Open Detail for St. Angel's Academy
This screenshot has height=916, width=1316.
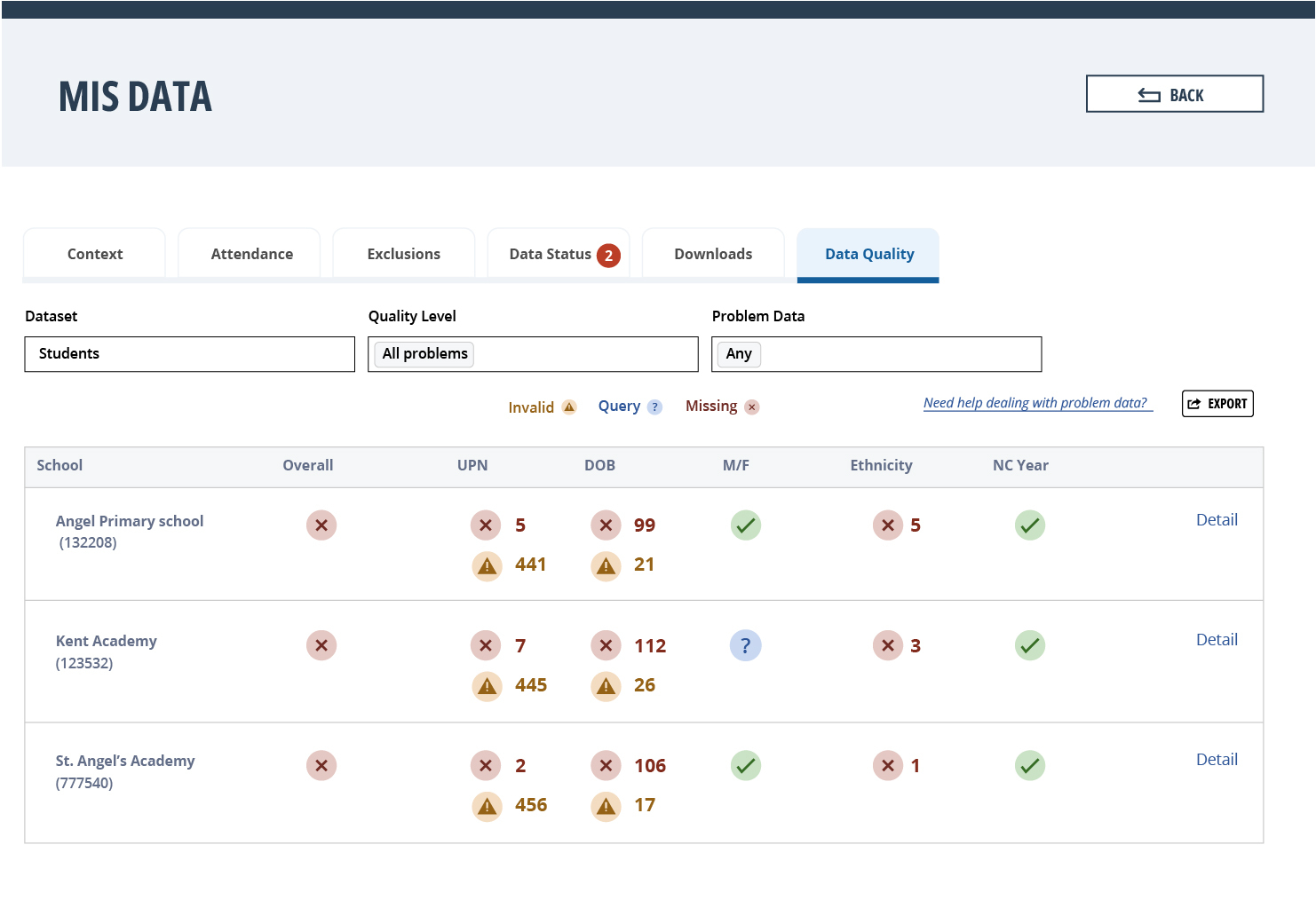tap(1217, 760)
